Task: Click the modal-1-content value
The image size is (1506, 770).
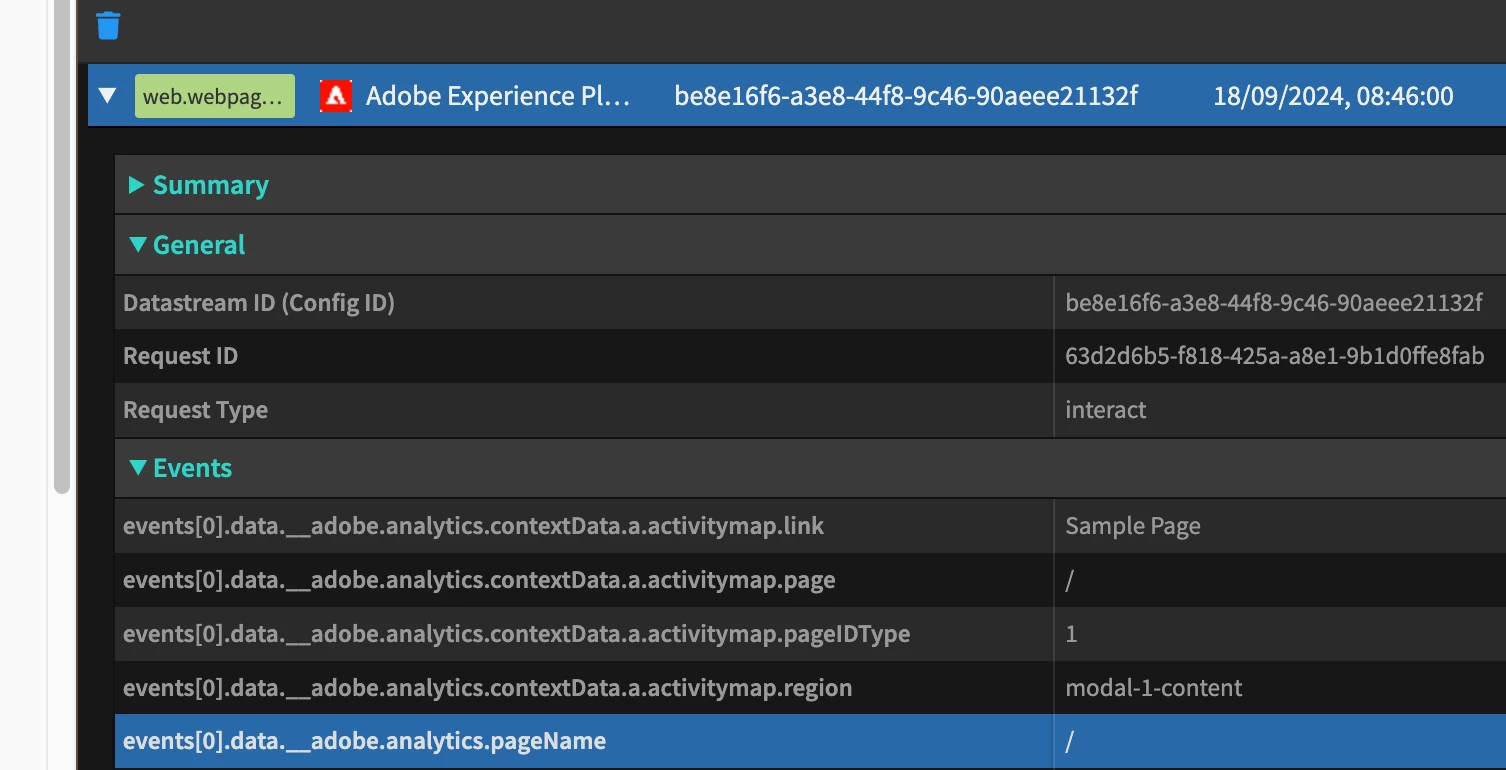Action: click(x=1154, y=688)
